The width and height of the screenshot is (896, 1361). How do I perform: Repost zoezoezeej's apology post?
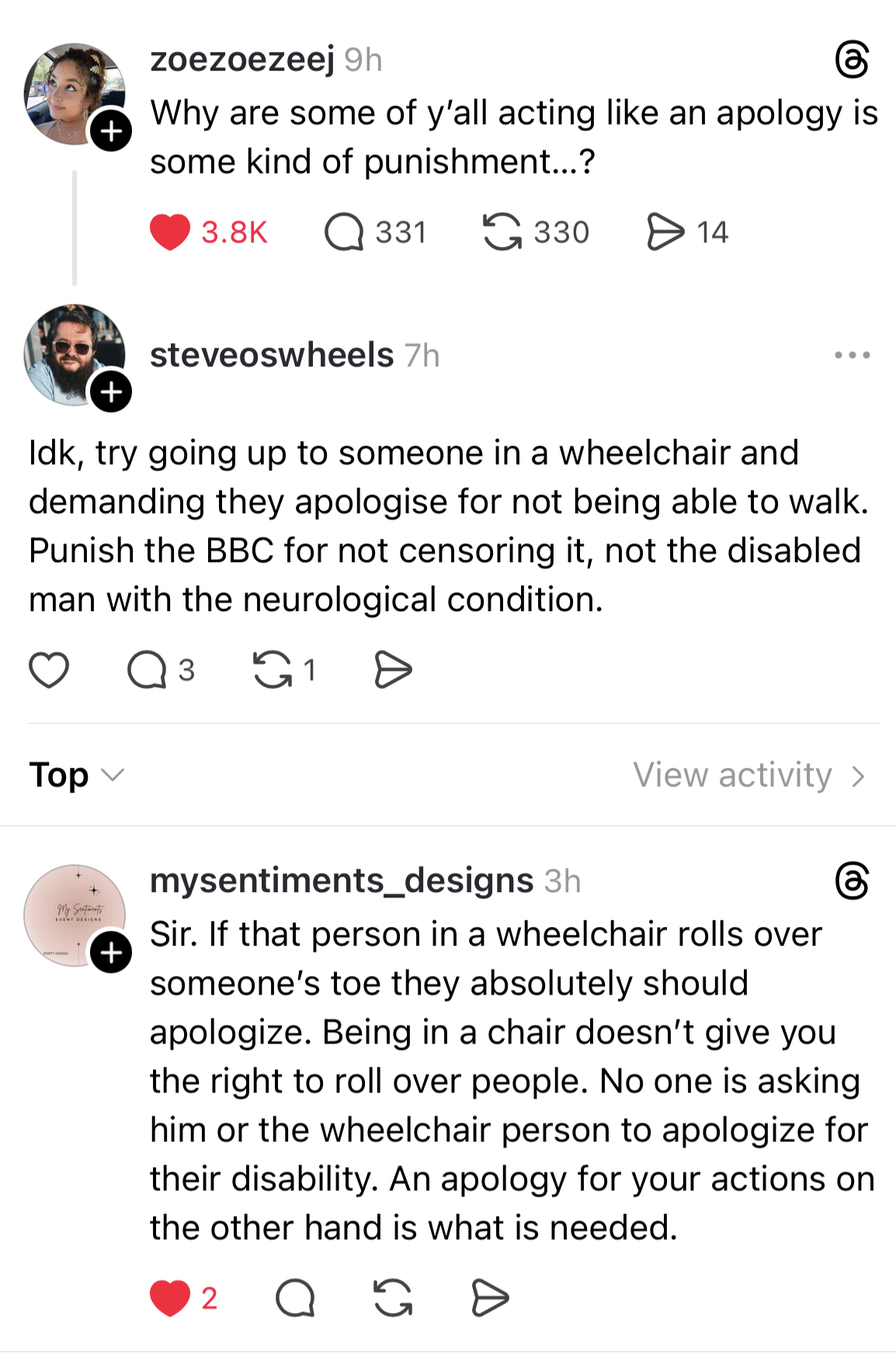coord(502,232)
